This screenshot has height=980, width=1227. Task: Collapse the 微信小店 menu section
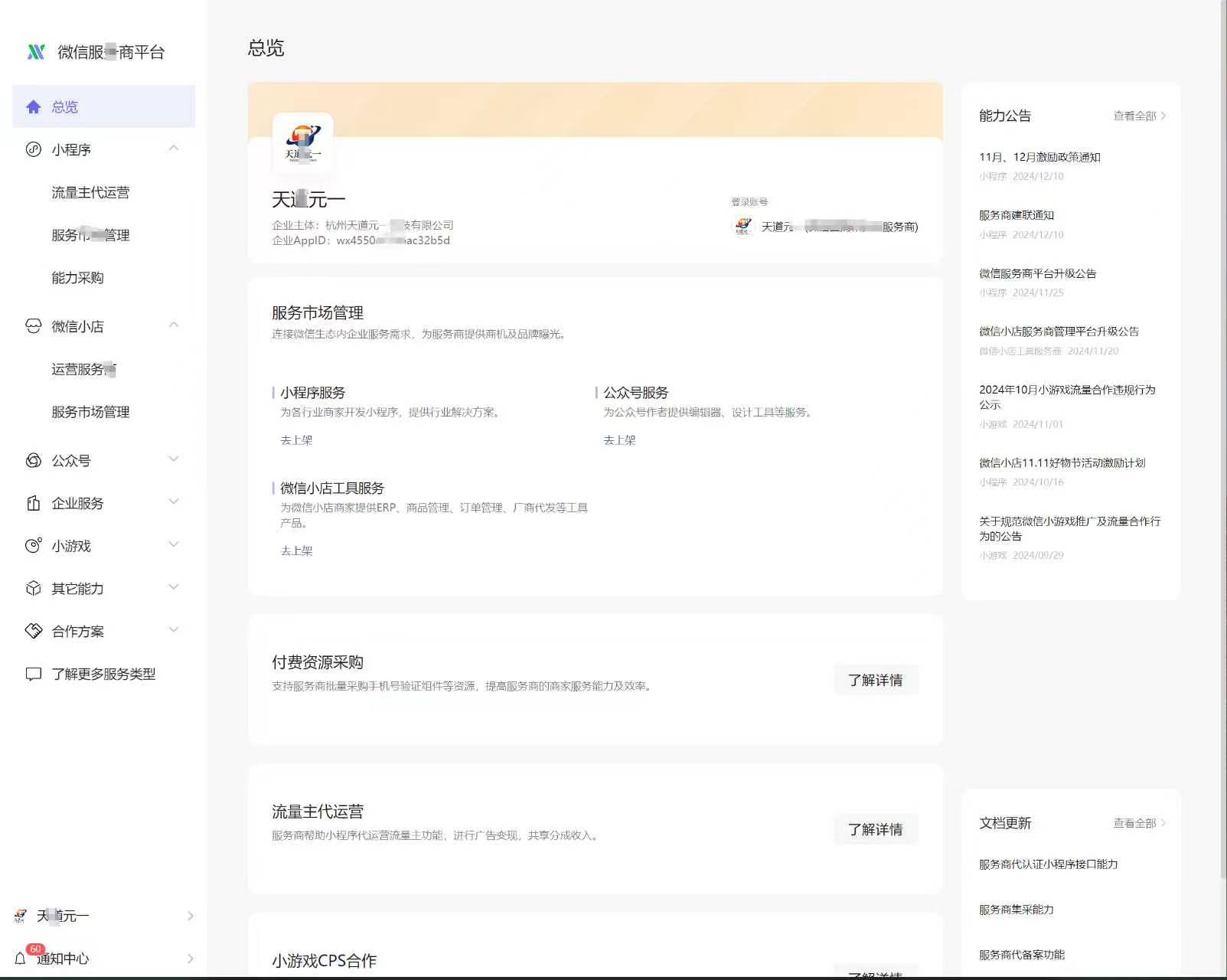174,325
